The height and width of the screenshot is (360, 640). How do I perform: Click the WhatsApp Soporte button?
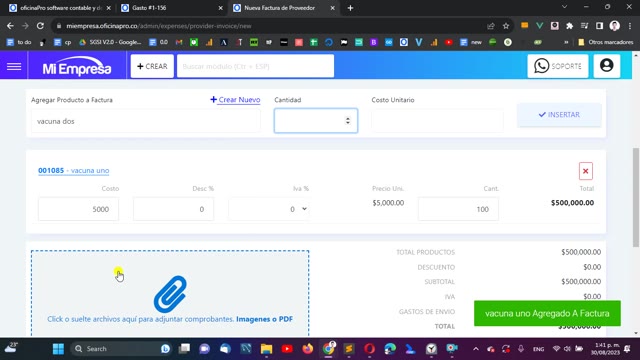point(558,66)
